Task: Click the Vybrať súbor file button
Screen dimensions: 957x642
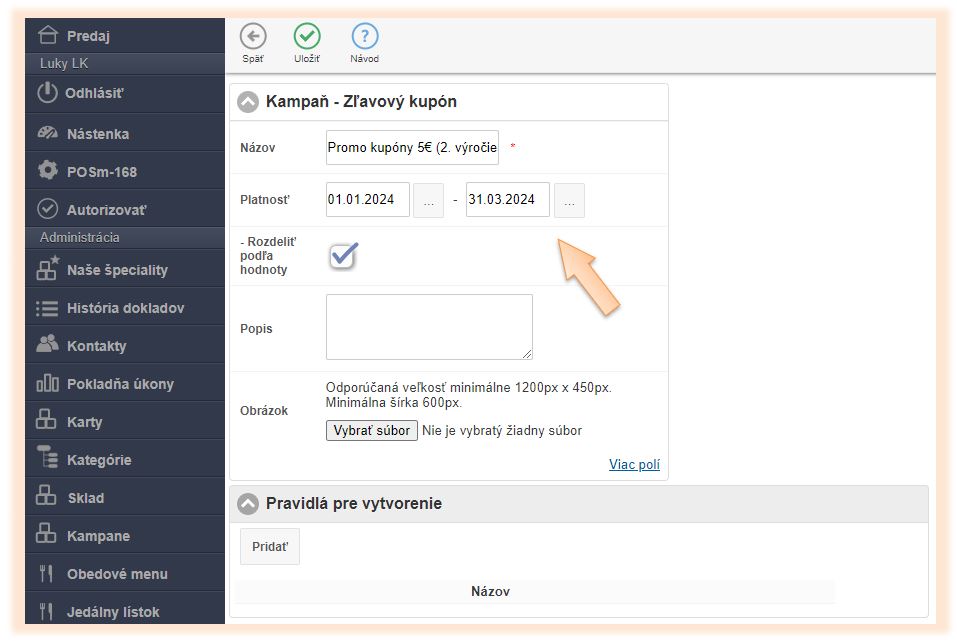Action: pyautogui.click(x=372, y=431)
